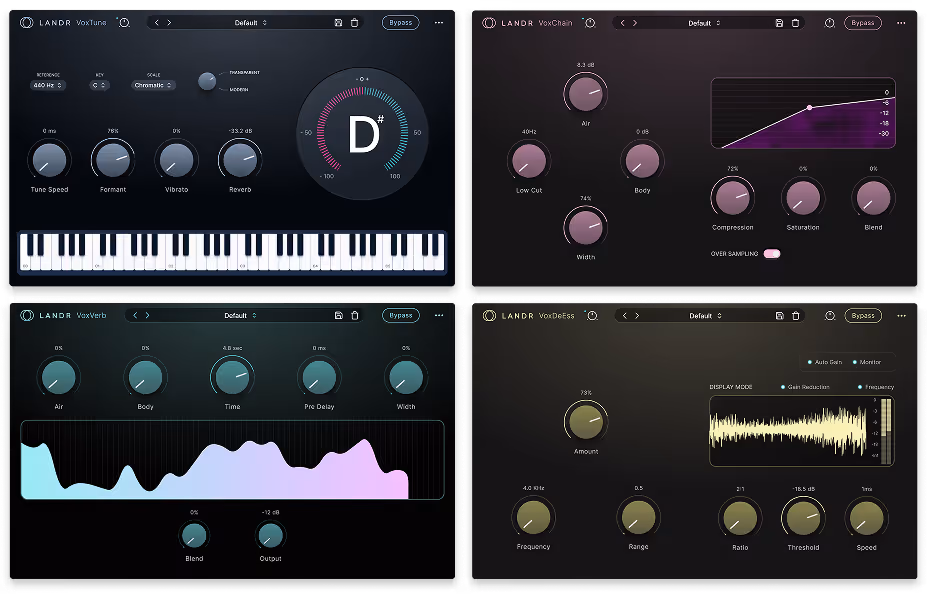The image size is (927, 594).
Task: Click the Time knob in VoxVerb
Action: [x=232, y=378]
